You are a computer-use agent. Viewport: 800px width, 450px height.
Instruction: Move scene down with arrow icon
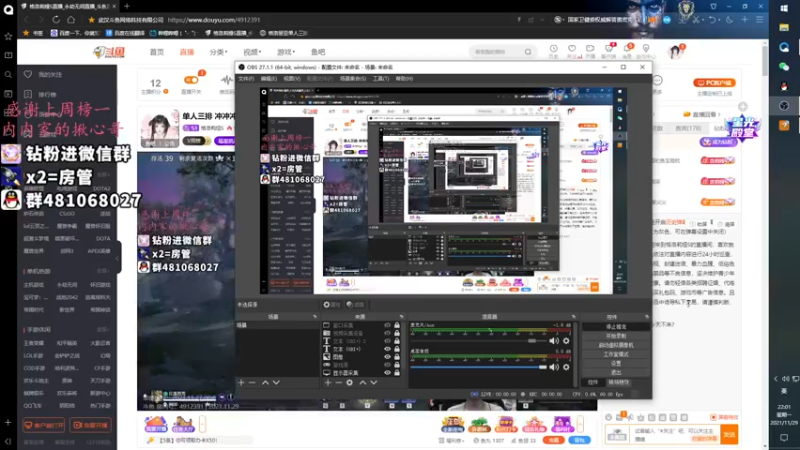(276, 382)
